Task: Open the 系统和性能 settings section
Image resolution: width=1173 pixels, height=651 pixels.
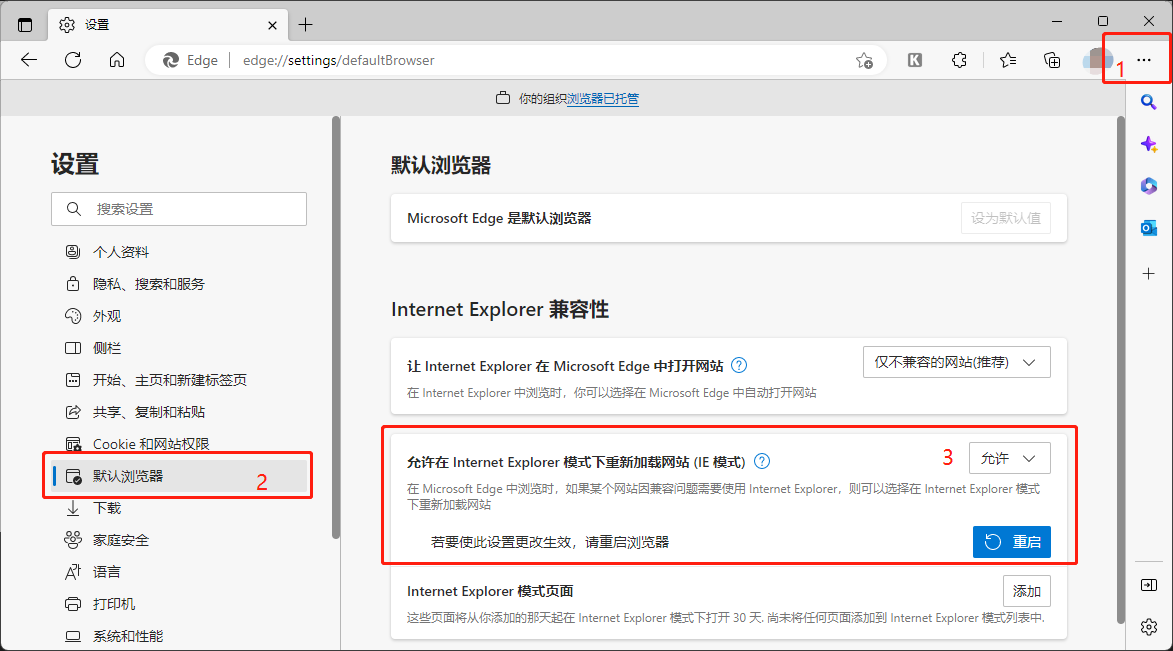Action: click(x=127, y=637)
